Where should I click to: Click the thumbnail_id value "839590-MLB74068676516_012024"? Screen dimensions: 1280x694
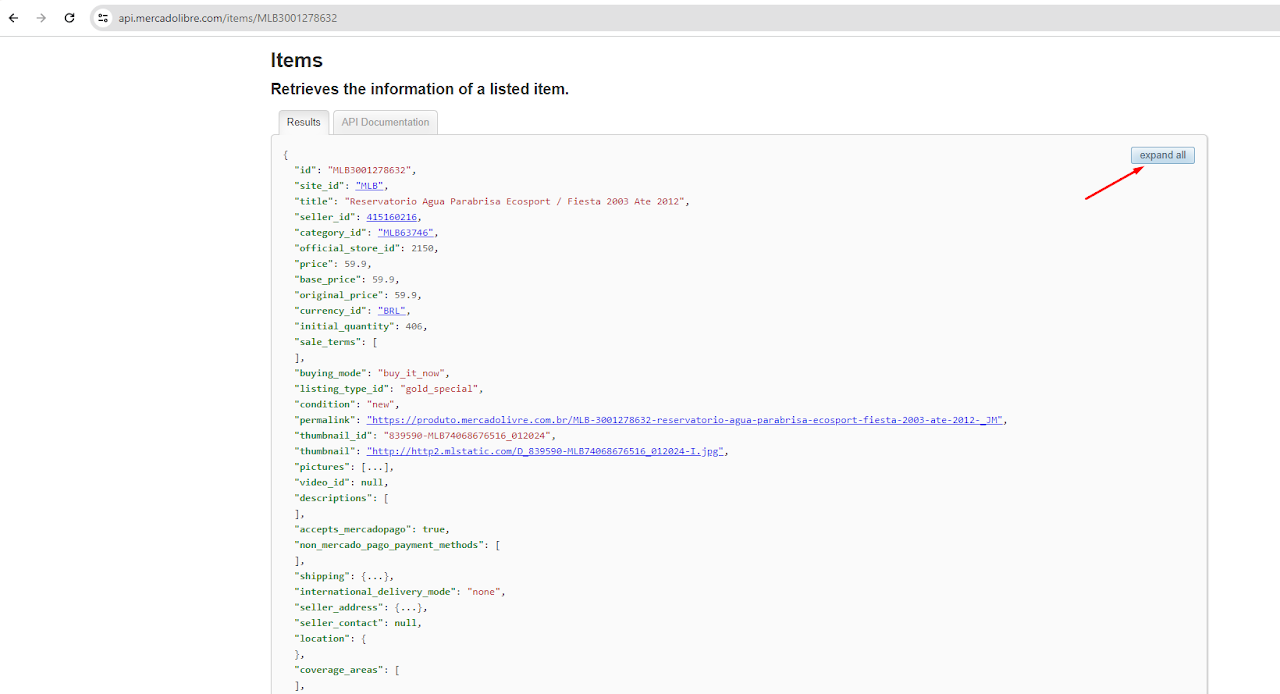click(x=466, y=435)
